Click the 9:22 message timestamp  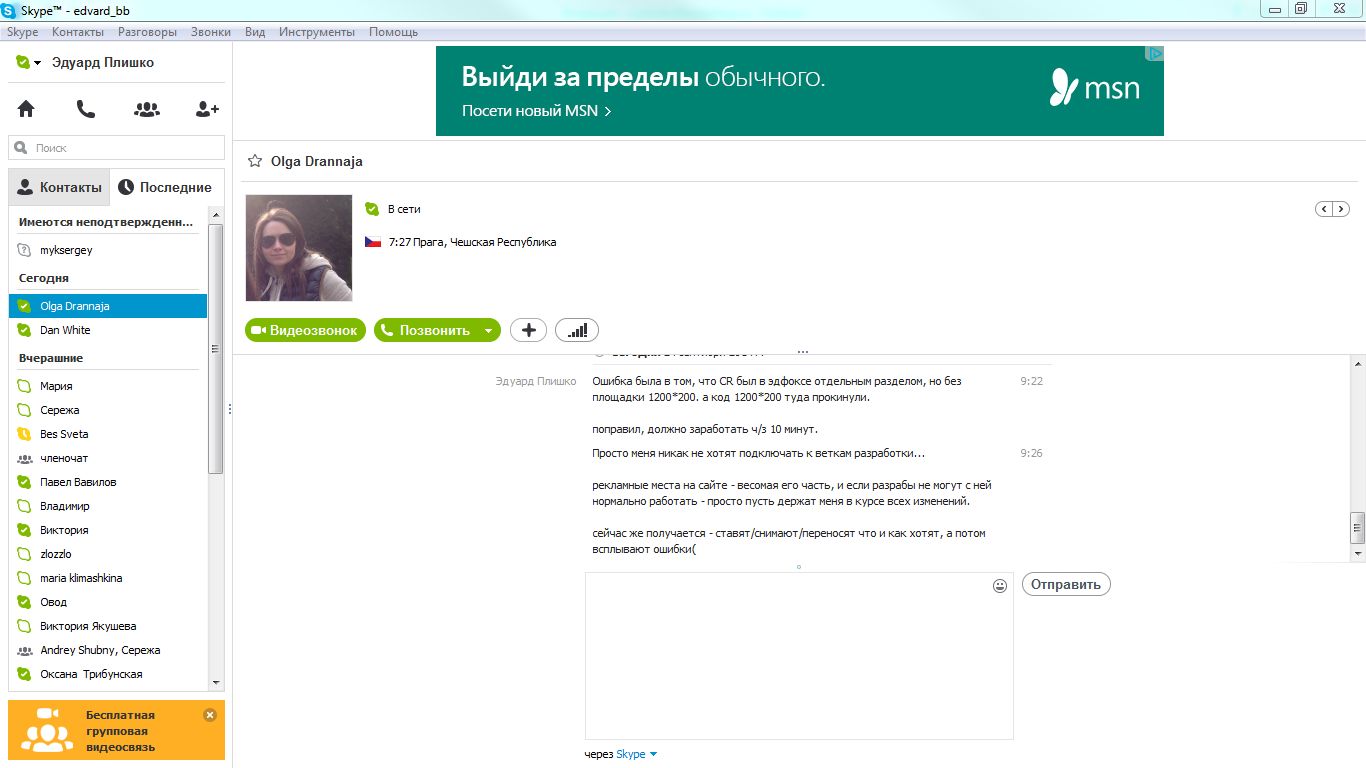[1031, 381]
